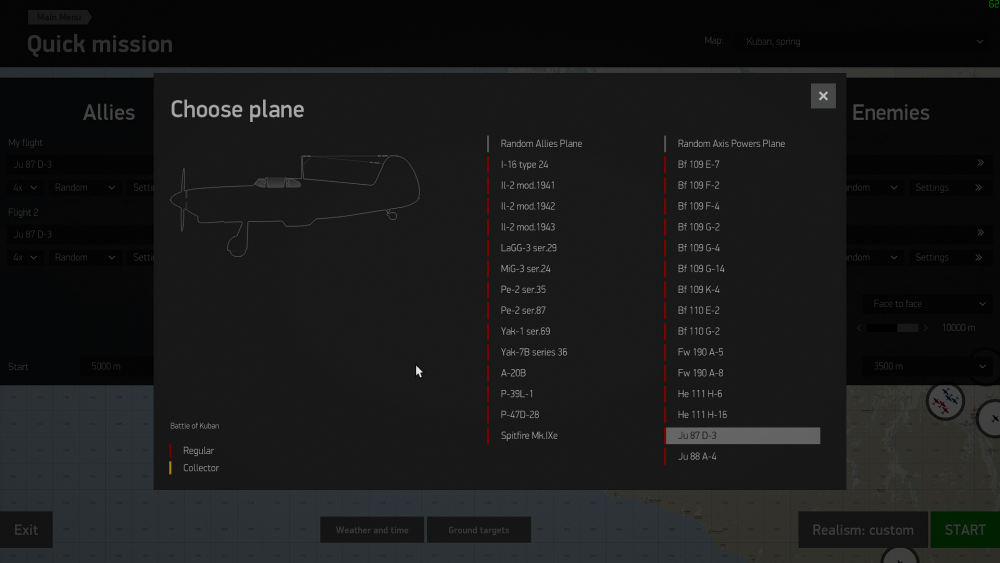Open the Map dropdown Kuban, spring

pos(864,41)
